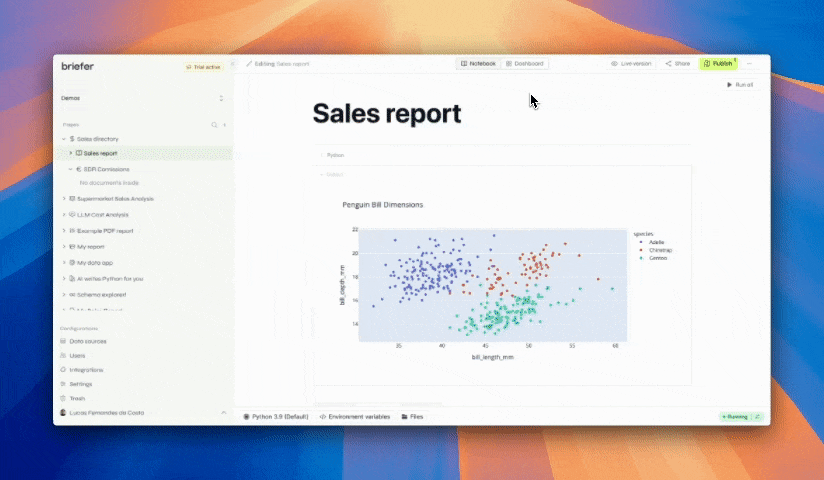Image resolution: width=824 pixels, height=480 pixels.
Task: Open Python 3.9 (Default) environment
Action: pos(275,416)
